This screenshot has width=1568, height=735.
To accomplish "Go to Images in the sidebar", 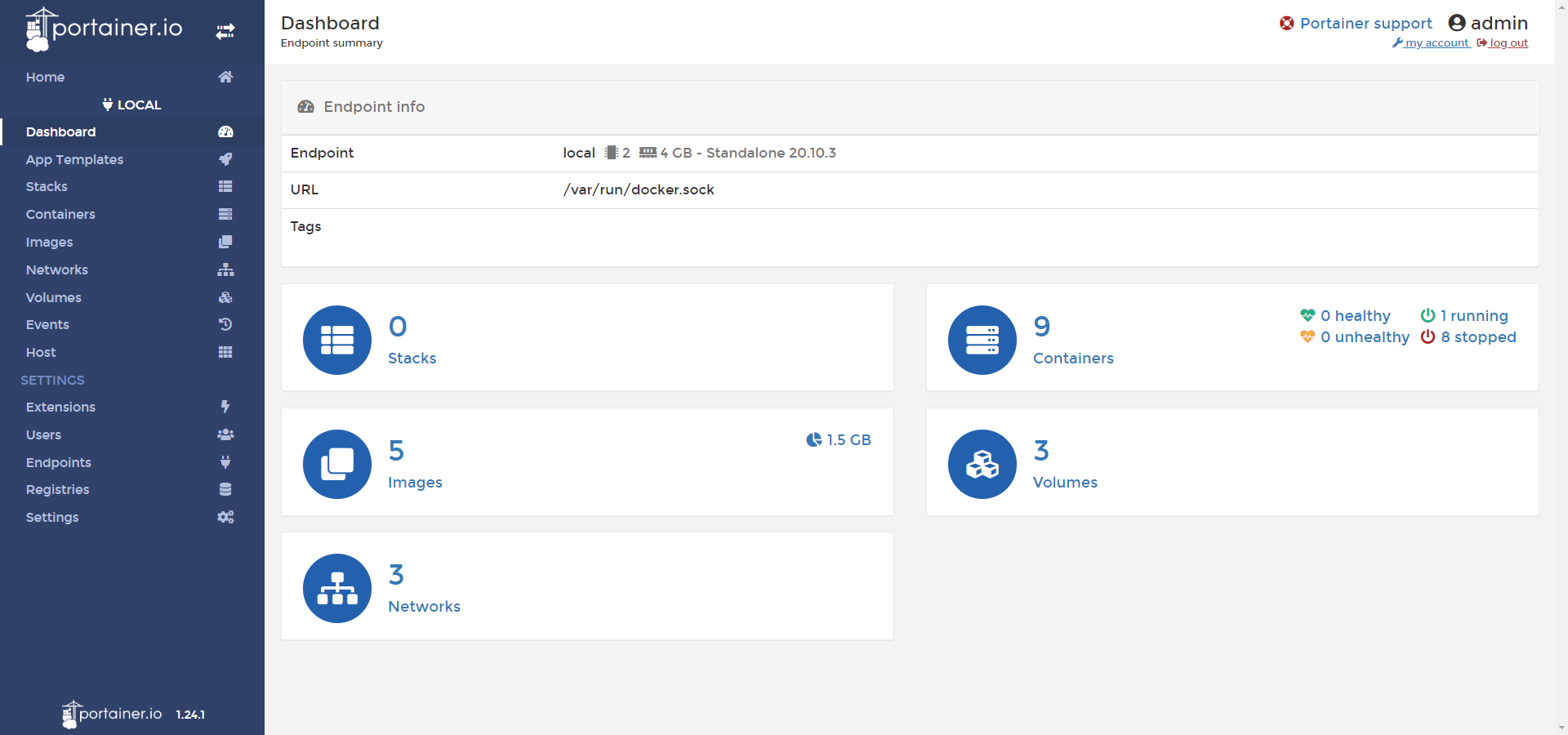I will [x=49, y=243].
